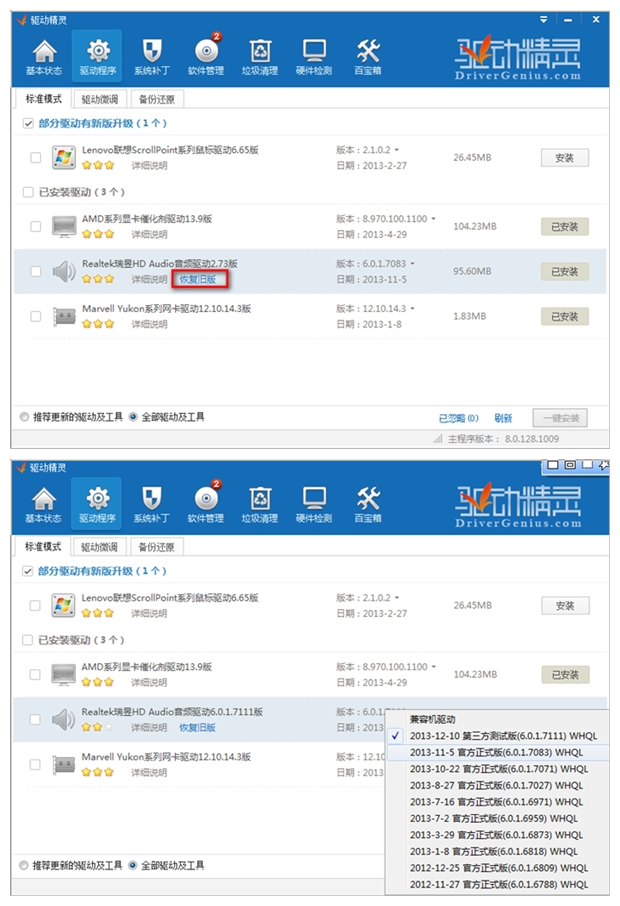This screenshot has width=620, height=906.
Task: Click Realtek audio speaker icon, top window
Action: tap(64, 271)
